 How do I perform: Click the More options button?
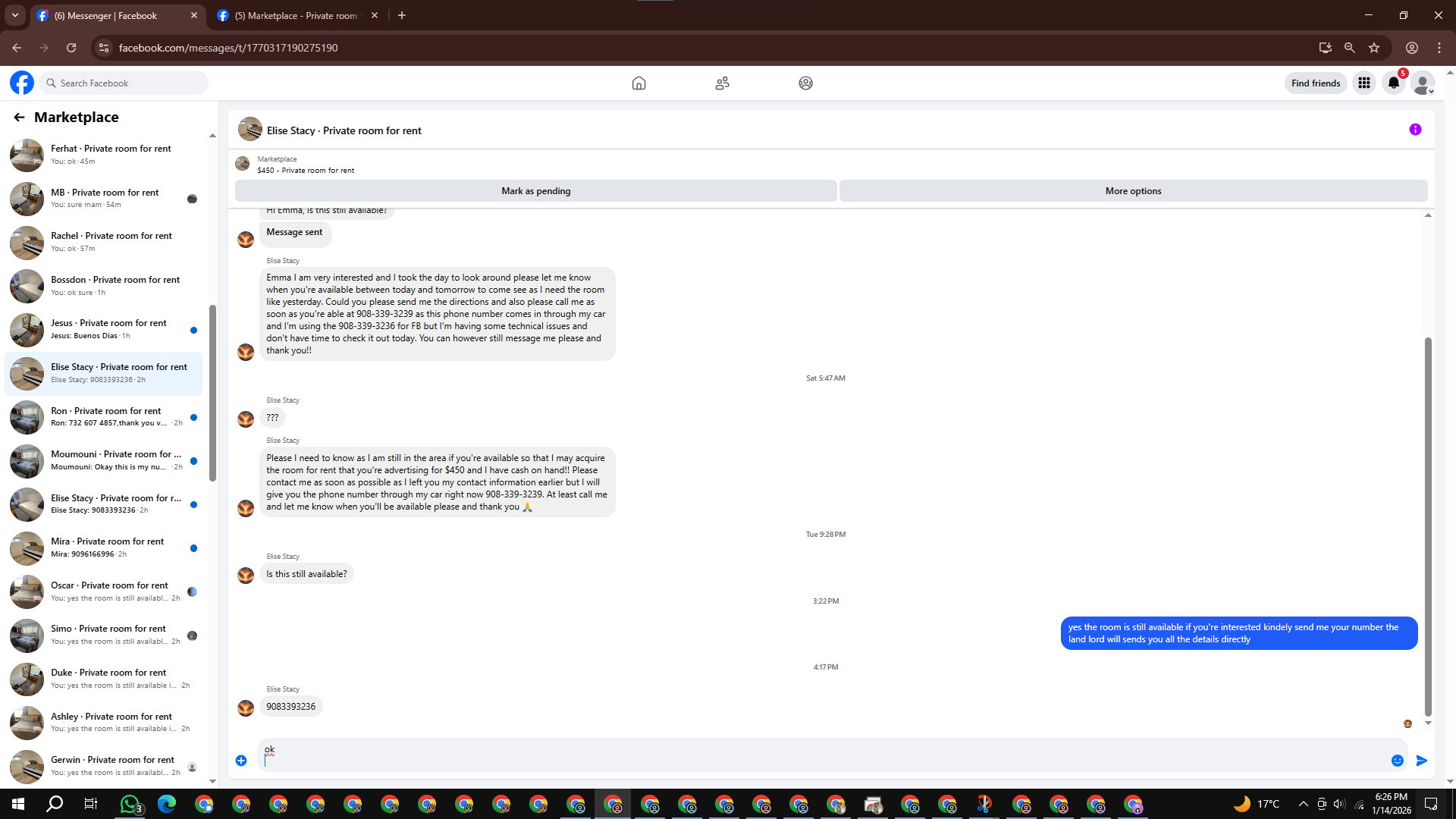tap(1133, 191)
